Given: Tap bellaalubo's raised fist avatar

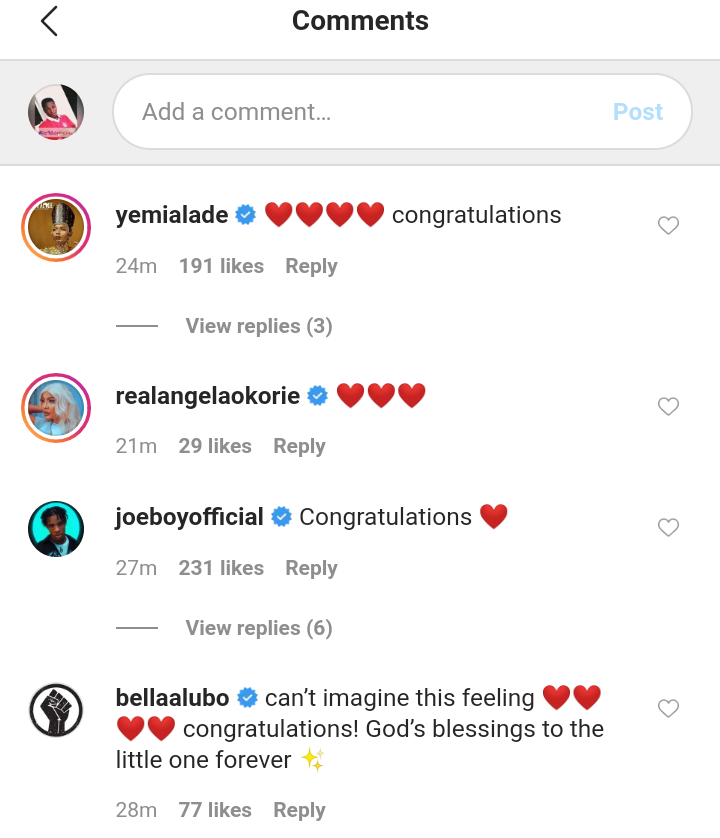Looking at the screenshot, I should (56, 710).
